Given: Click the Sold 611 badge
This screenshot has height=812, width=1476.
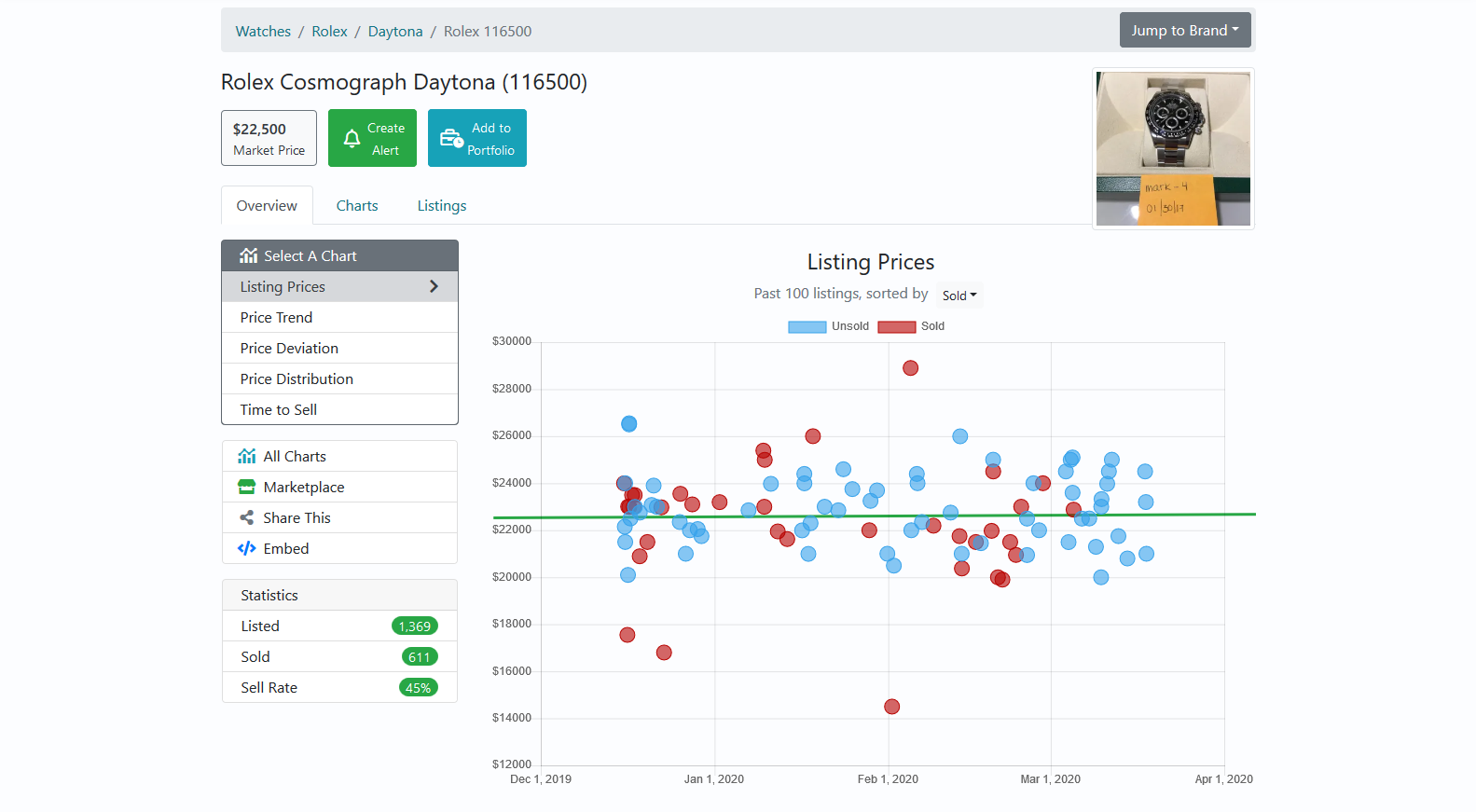Looking at the screenshot, I should [420, 657].
